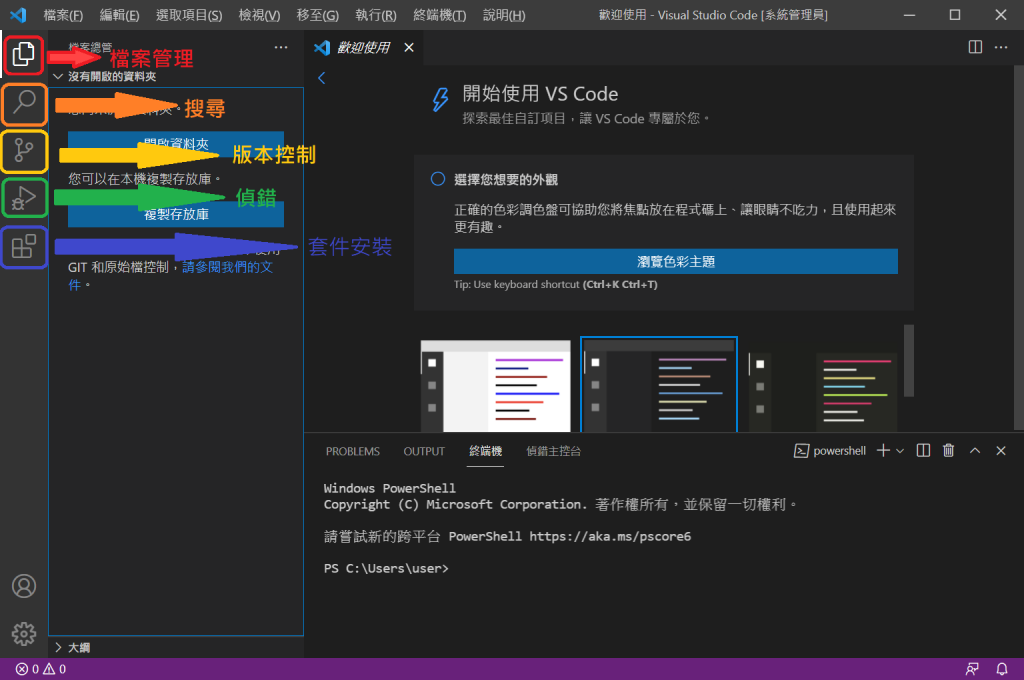The height and width of the screenshot is (680, 1024).
Task: Open Explorer panel more actions ellipsis
Action: pyautogui.click(x=281, y=47)
